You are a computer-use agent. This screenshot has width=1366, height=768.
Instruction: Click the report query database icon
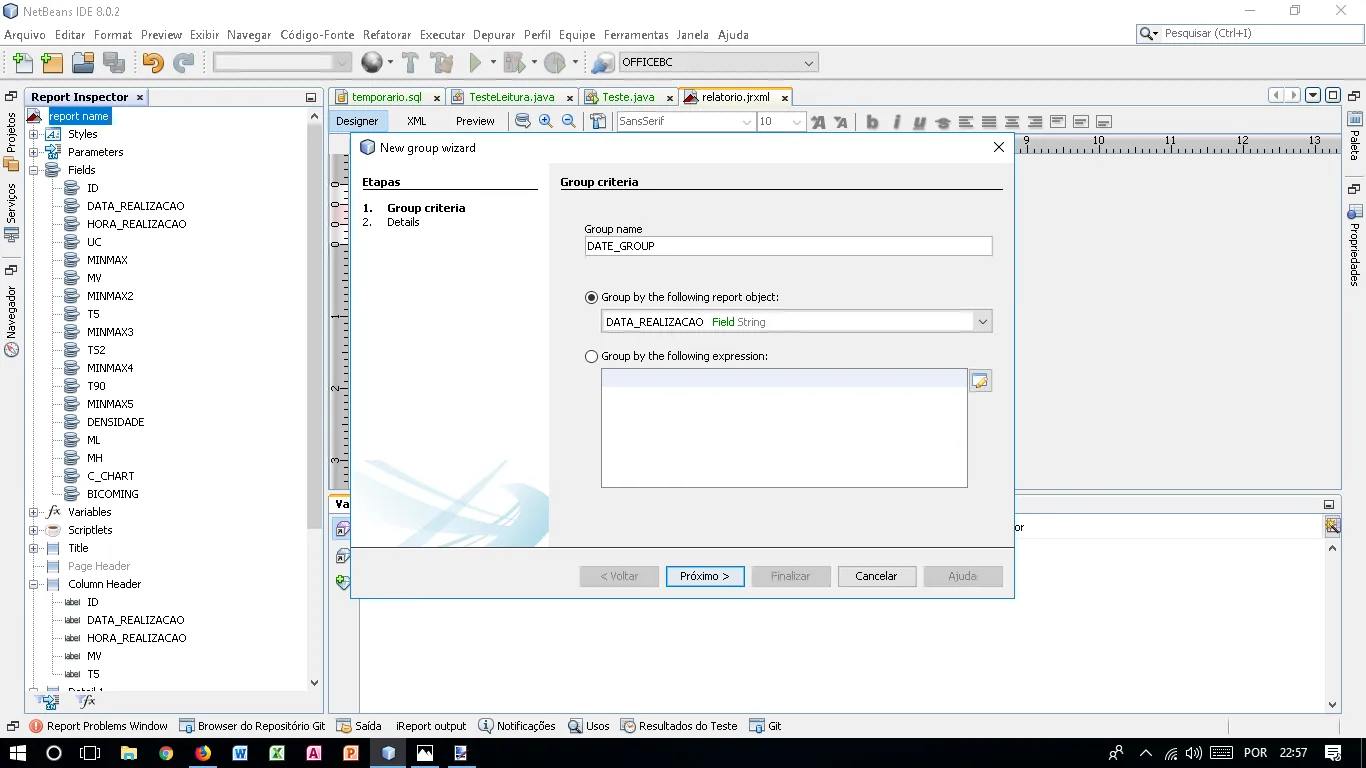pos(522,121)
